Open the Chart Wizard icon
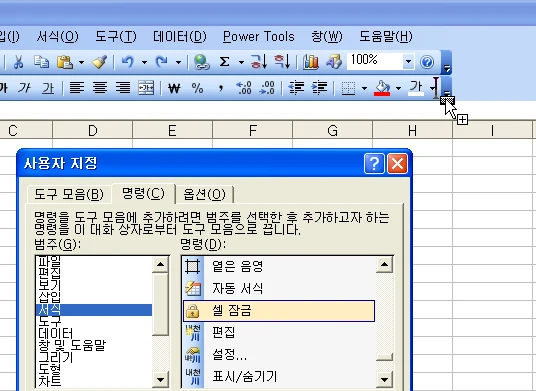Screen dimensions: 536x391 (311, 62)
